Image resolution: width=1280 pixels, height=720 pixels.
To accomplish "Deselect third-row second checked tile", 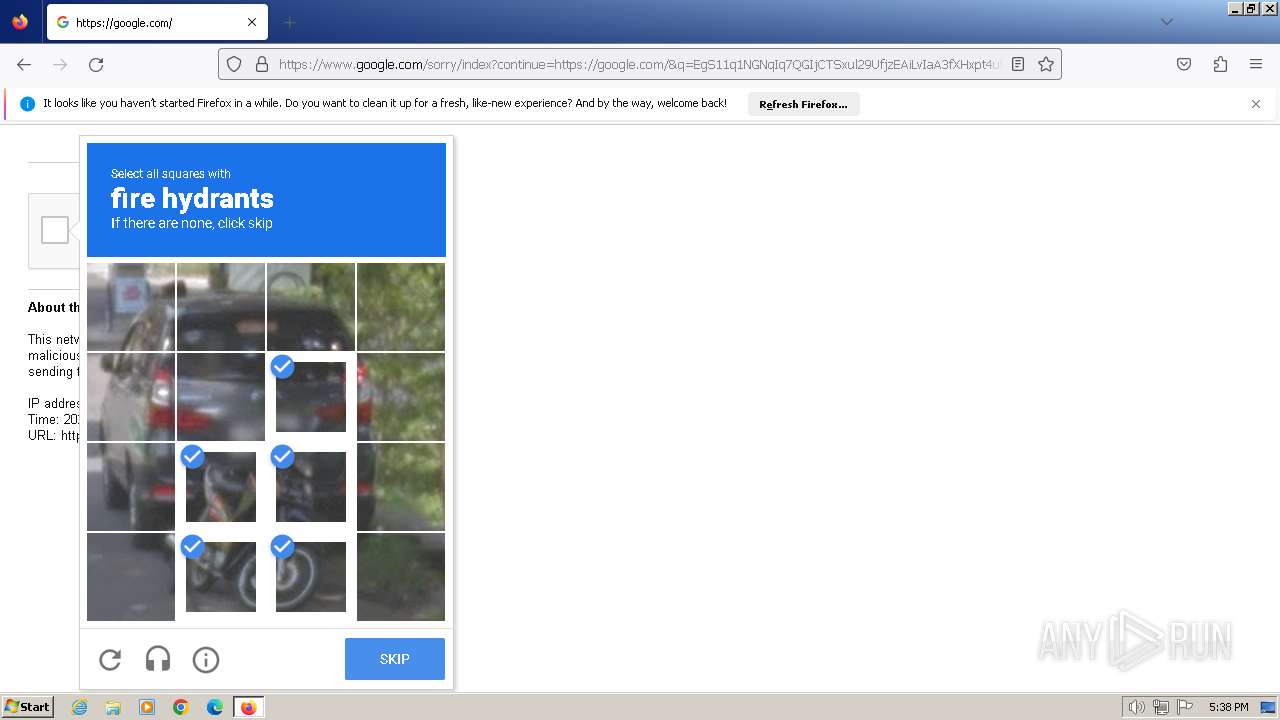I will coord(221,487).
